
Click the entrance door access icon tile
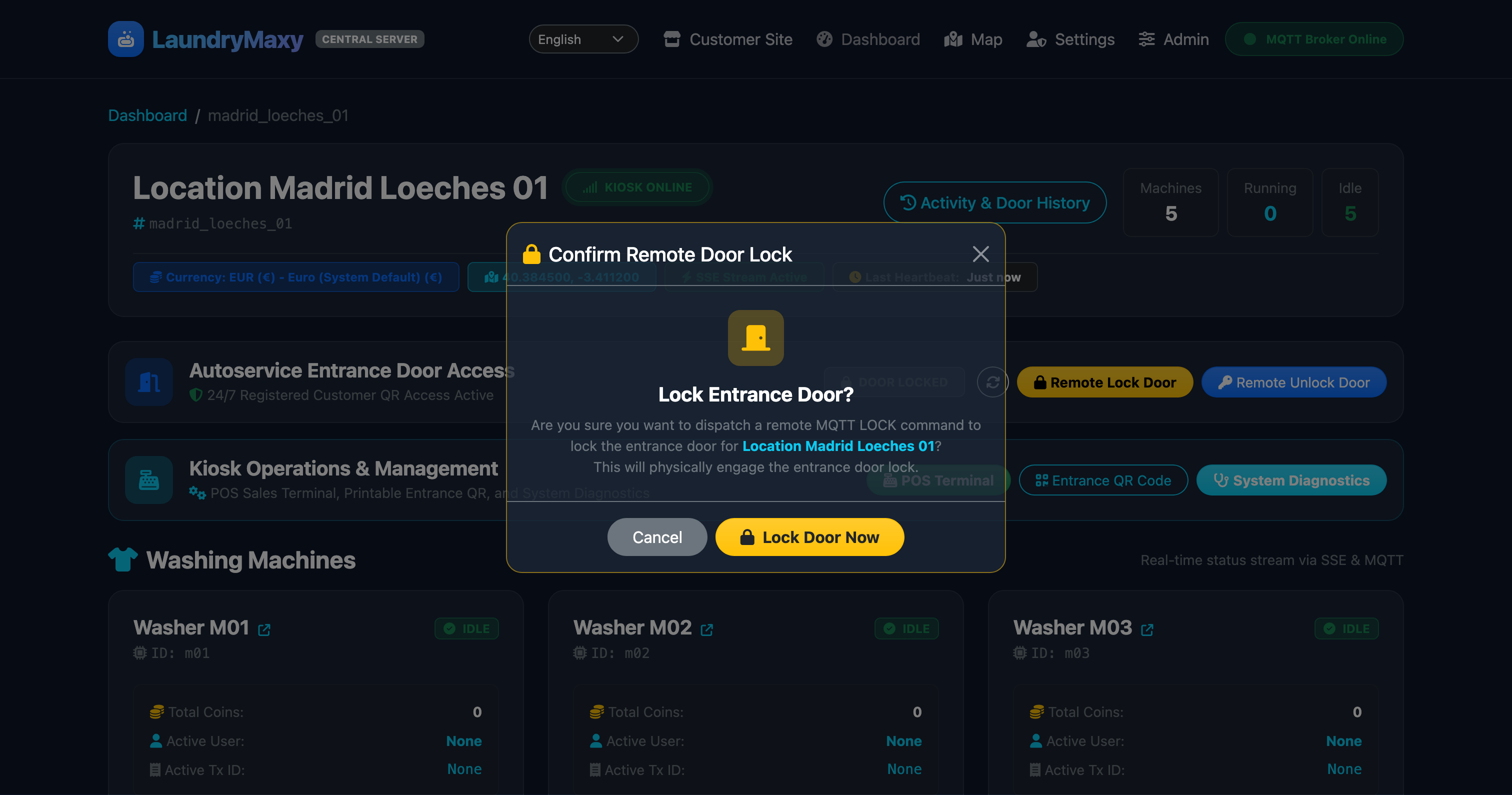pyautogui.click(x=149, y=382)
